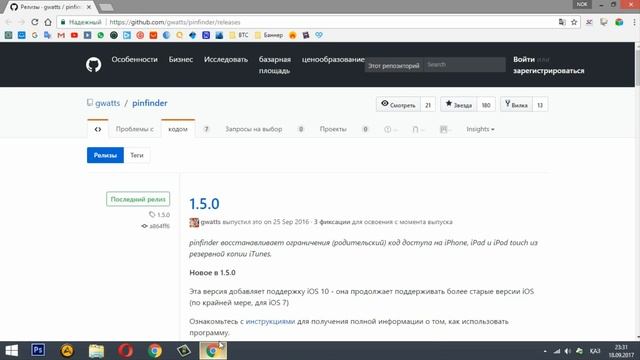Open the Code tab angle-brackets icon

pyautogui.click(x=98, y=129)
